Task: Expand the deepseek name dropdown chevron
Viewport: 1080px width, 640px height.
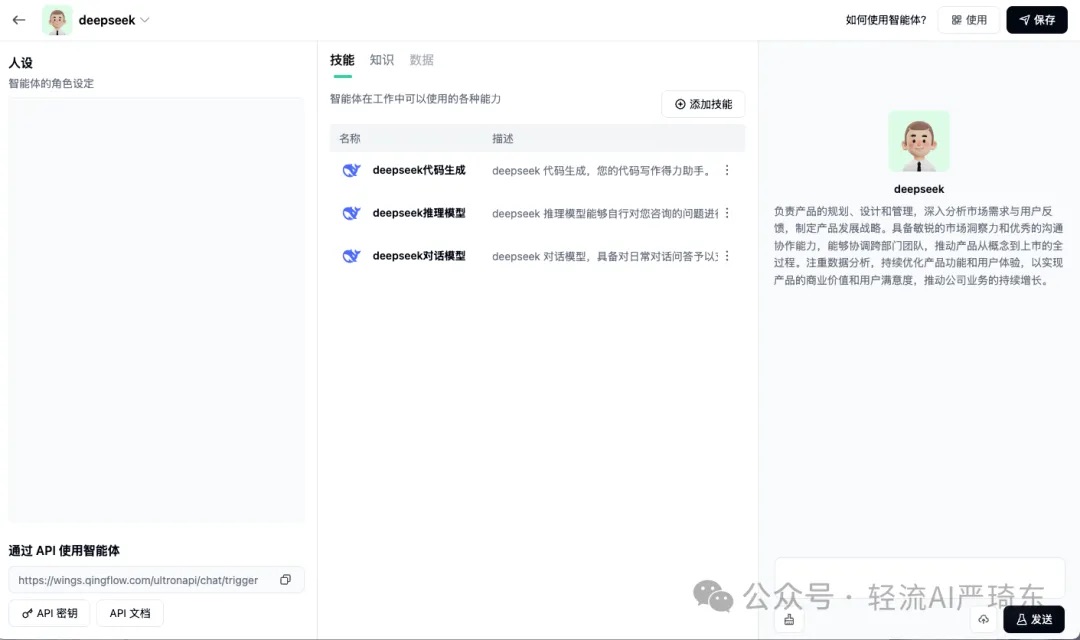Action: coord(145,20)
